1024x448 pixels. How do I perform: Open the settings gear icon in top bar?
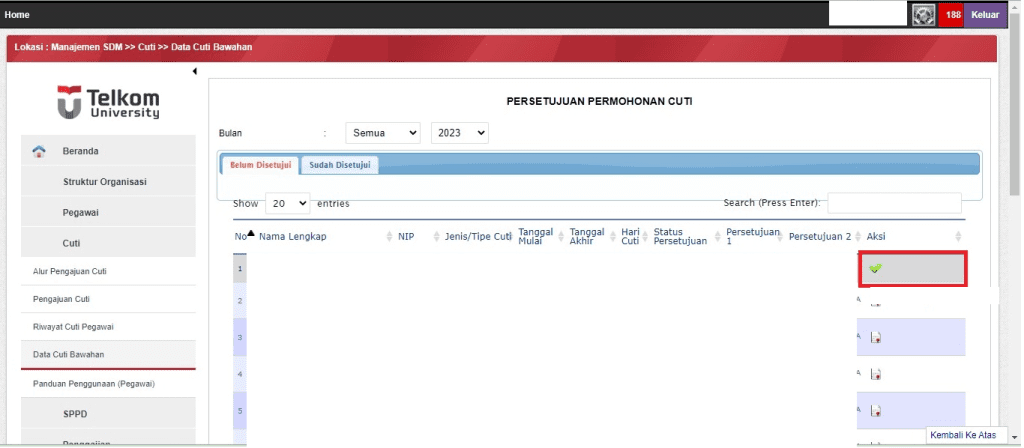click(923, 14)
